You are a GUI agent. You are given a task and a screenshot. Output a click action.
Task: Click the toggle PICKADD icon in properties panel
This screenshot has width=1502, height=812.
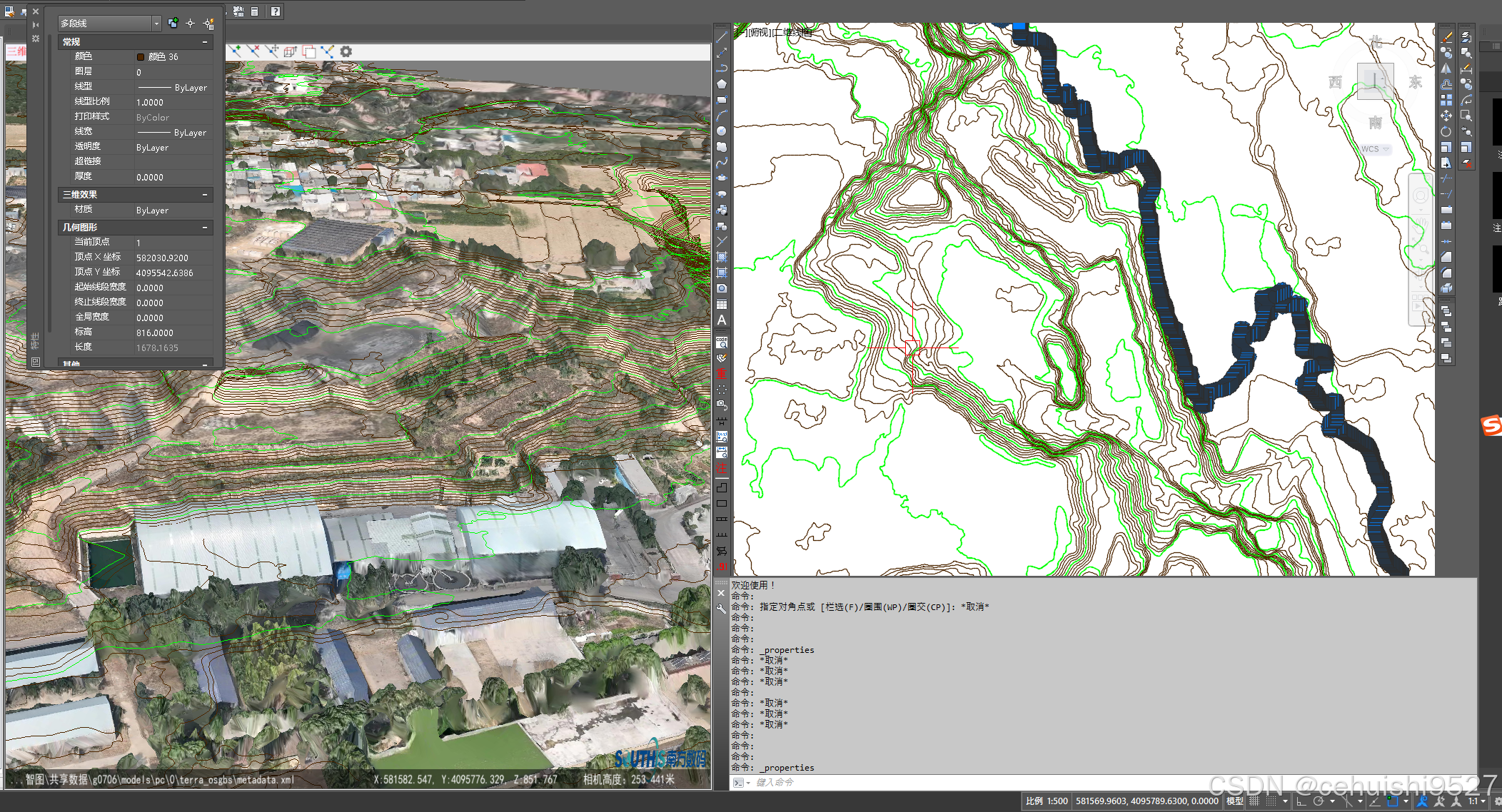(173, 24)
